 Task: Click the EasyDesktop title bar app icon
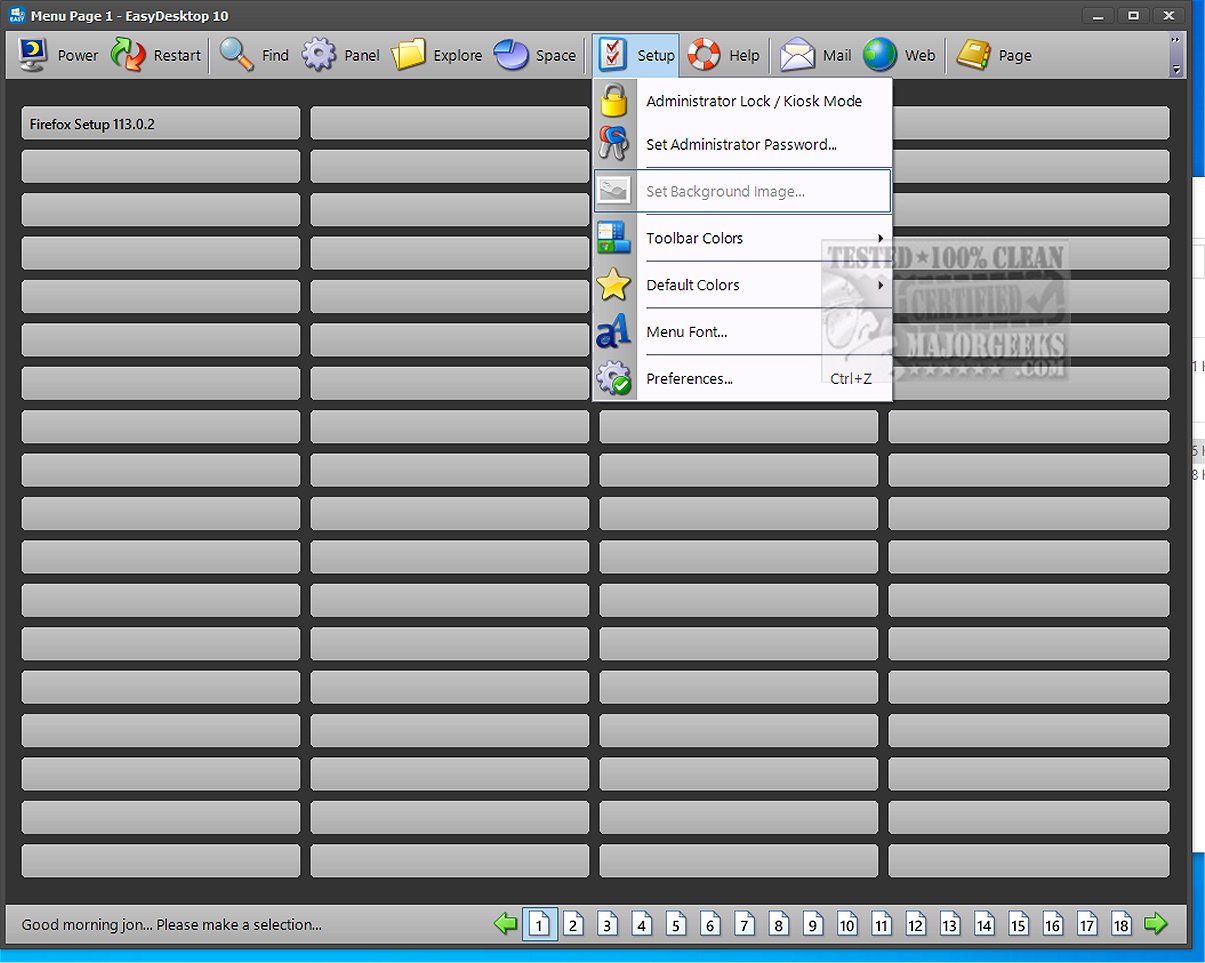click(x=17, y=15)
